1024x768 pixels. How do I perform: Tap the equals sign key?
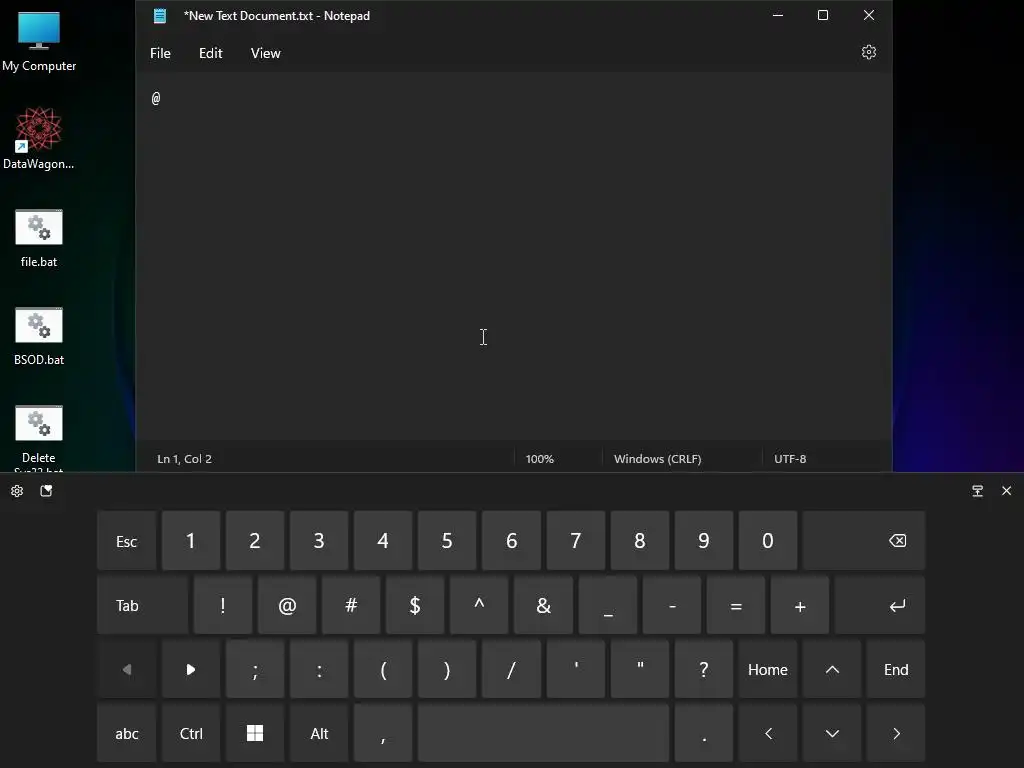coord(736,605)
